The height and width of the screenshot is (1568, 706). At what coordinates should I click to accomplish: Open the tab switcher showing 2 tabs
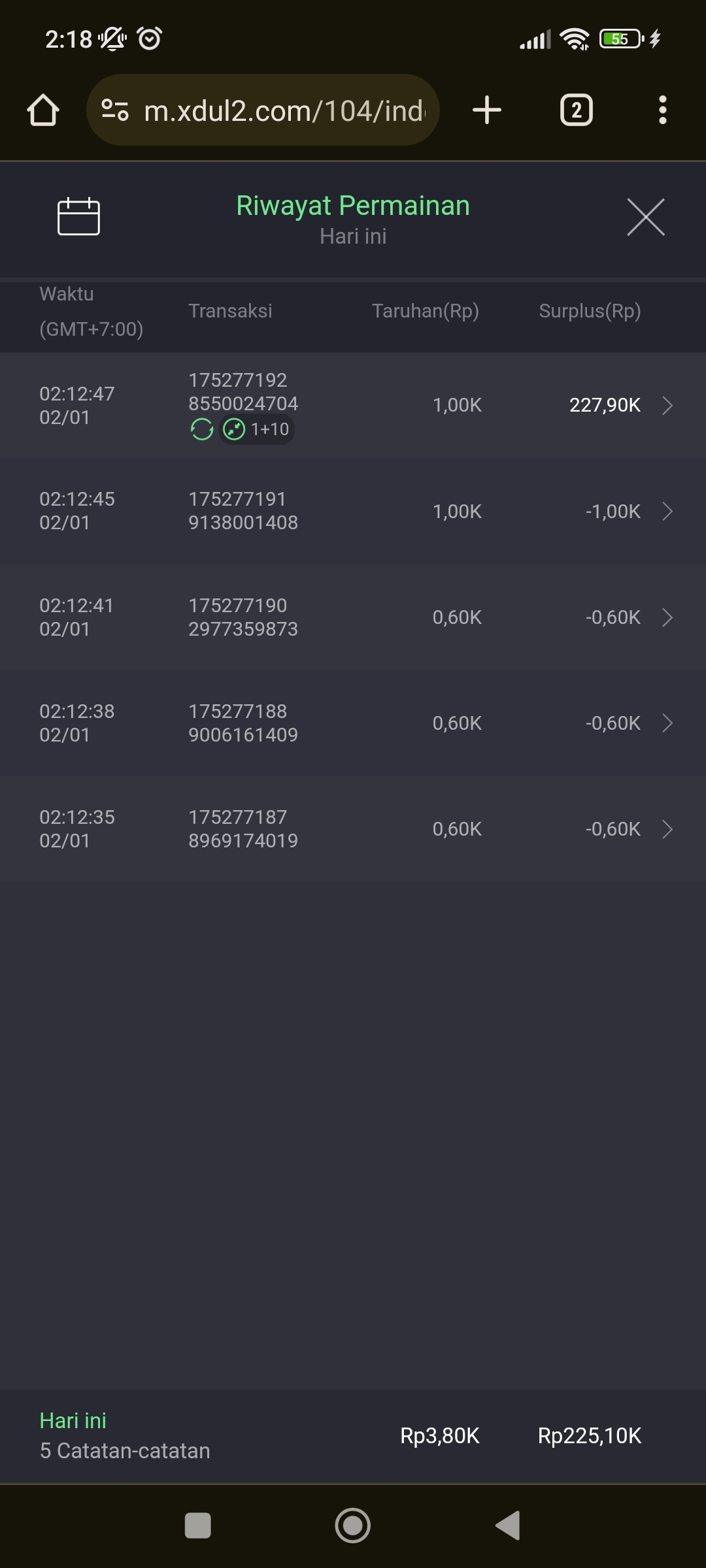click(x=576, y=110)
